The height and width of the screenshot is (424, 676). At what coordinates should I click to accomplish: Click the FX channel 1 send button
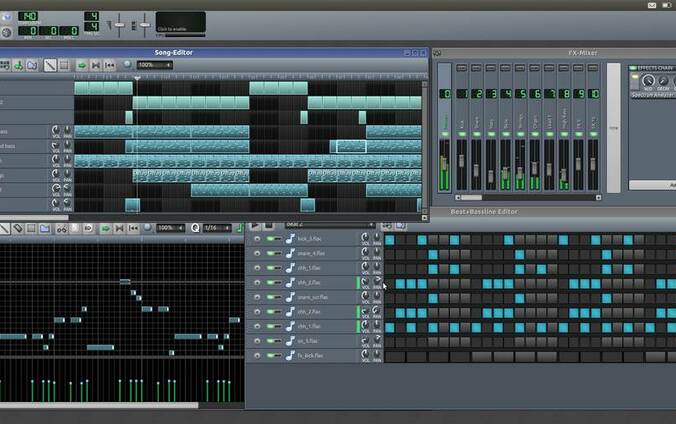click(462, 68)
